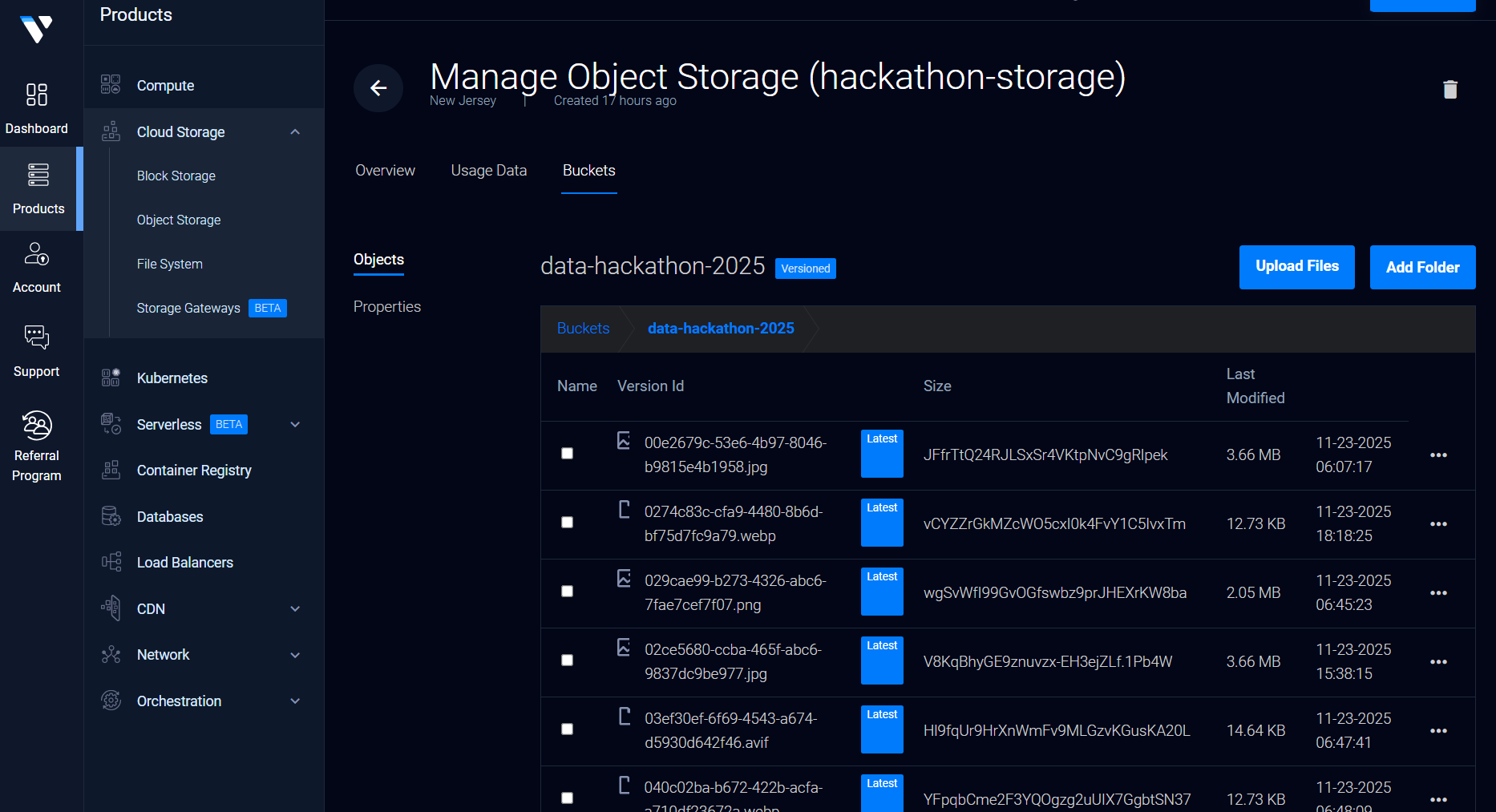
Task: Expand the Serverless submenu
Action: (295, 425)
